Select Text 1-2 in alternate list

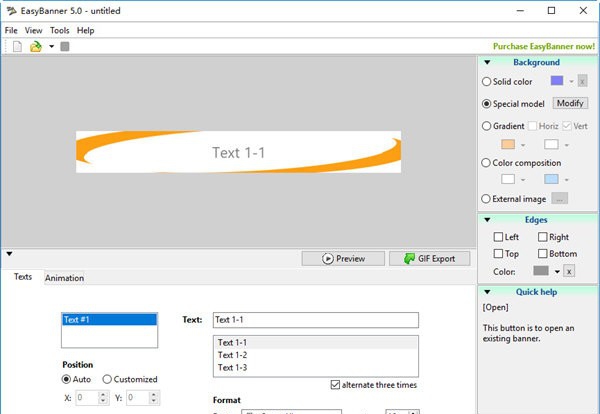click(x=316, y=355)
